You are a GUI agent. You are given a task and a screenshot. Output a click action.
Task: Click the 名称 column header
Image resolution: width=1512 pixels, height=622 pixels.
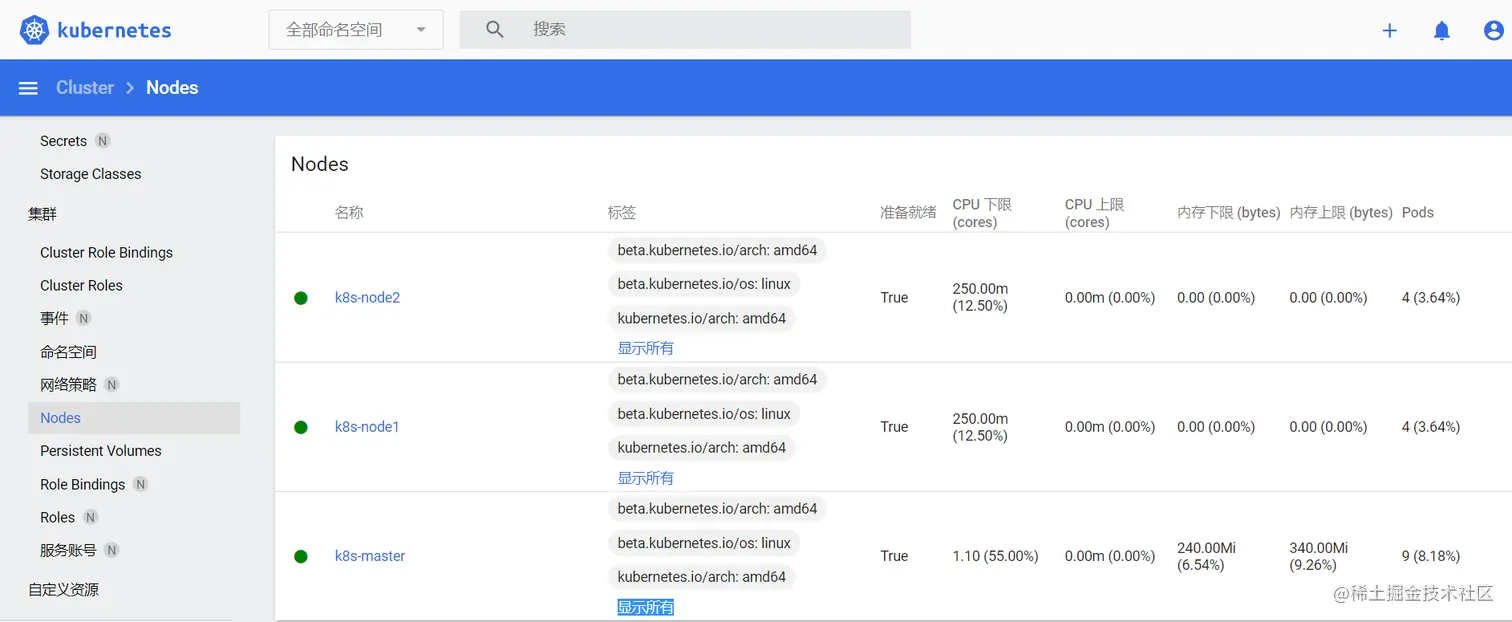click(x=349, y=213)
